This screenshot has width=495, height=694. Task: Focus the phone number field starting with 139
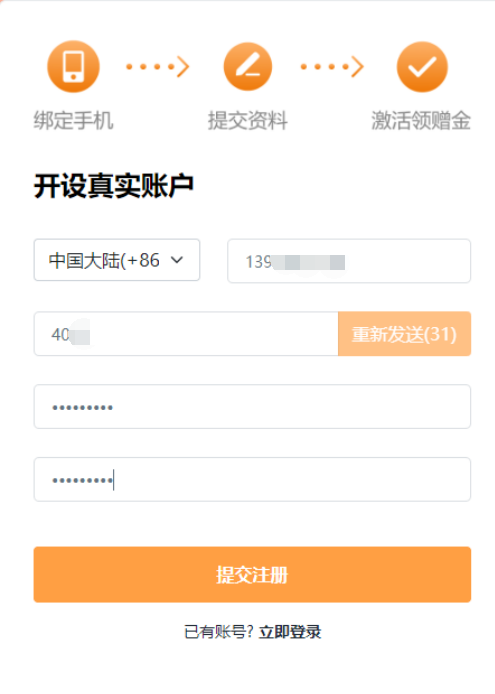coord(349,261)
